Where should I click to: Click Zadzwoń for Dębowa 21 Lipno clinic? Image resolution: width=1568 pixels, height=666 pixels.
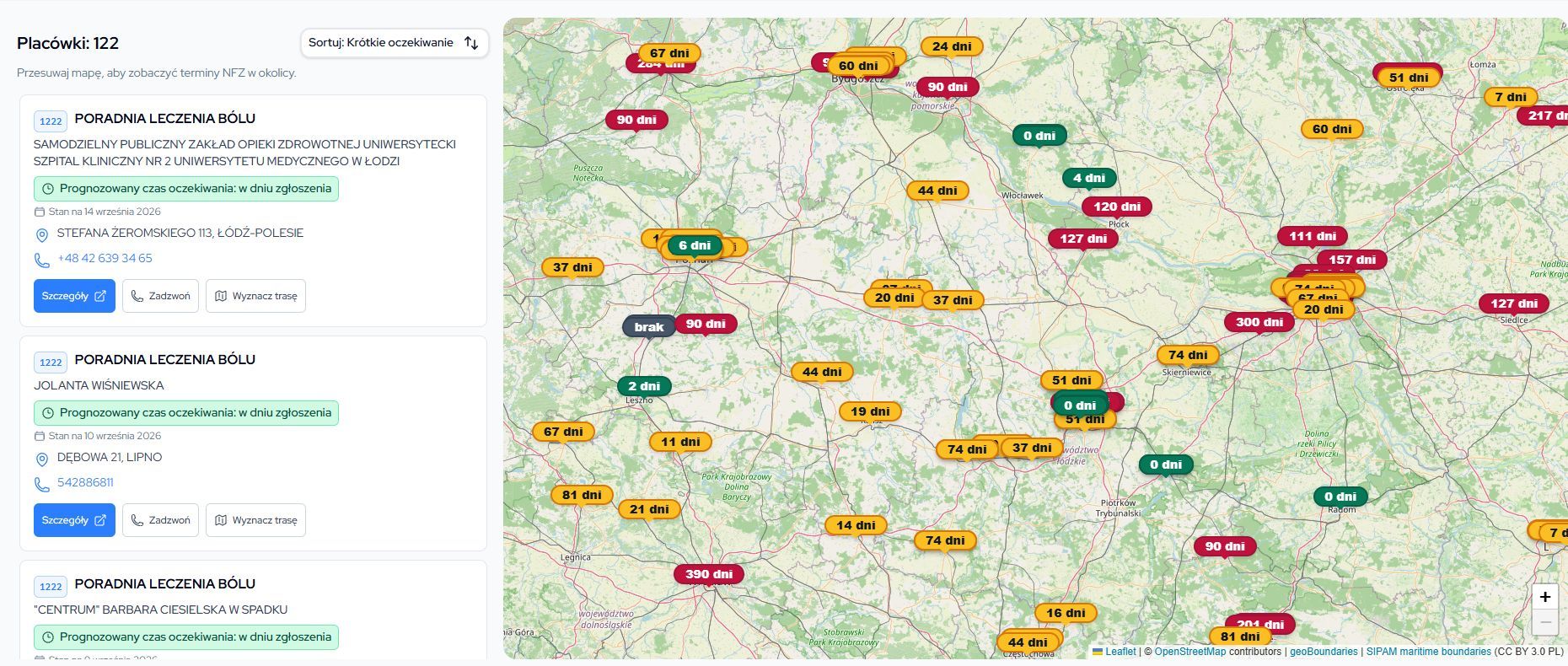pos(160,520)
